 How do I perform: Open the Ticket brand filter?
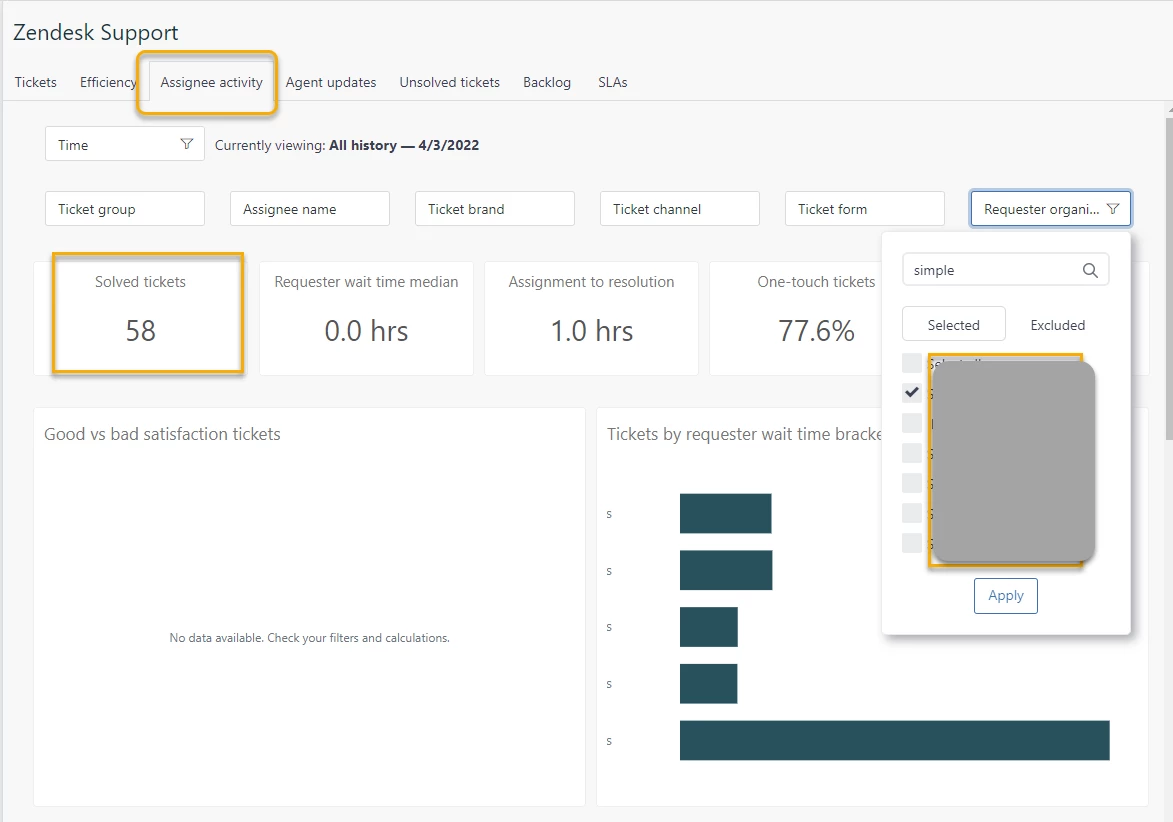point(494,209)
